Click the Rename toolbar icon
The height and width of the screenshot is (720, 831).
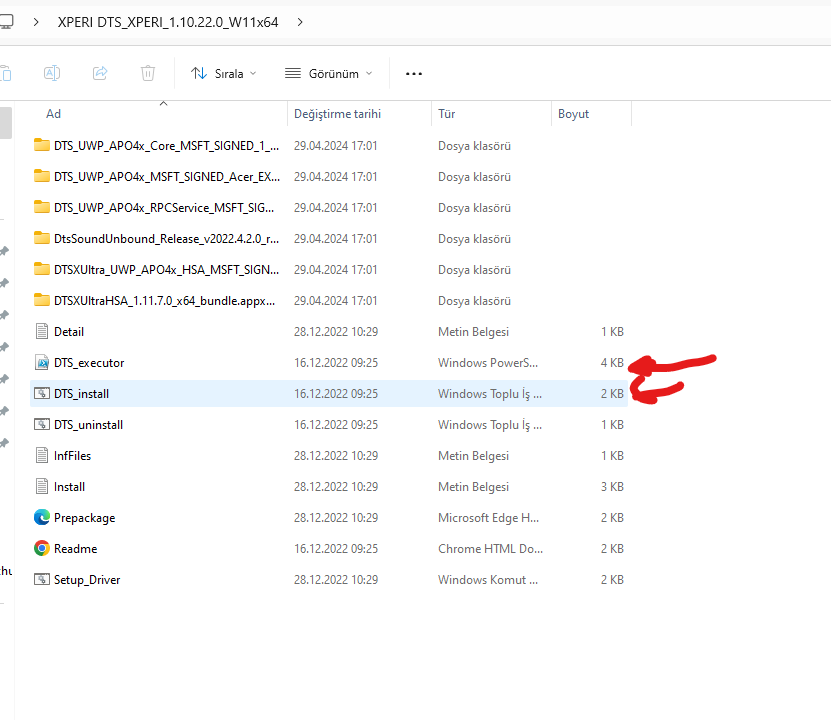coord(52,73)
